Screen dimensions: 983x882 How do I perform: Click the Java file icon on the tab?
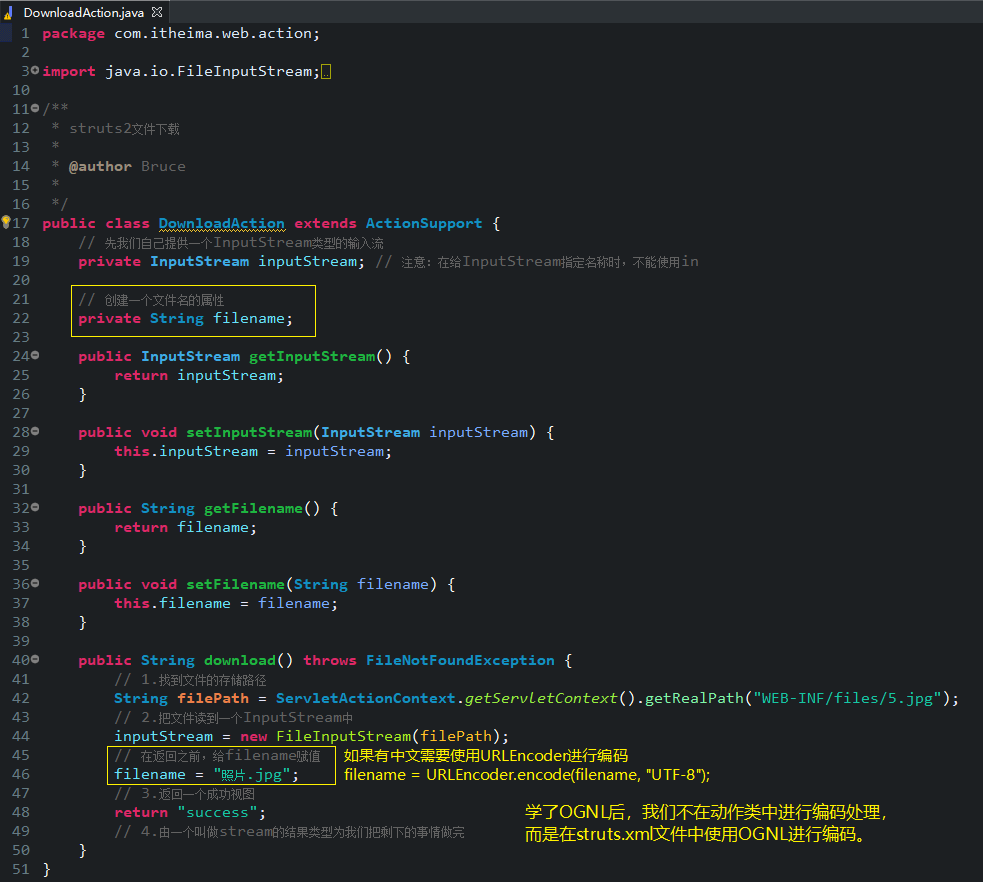tap(9, 13)
